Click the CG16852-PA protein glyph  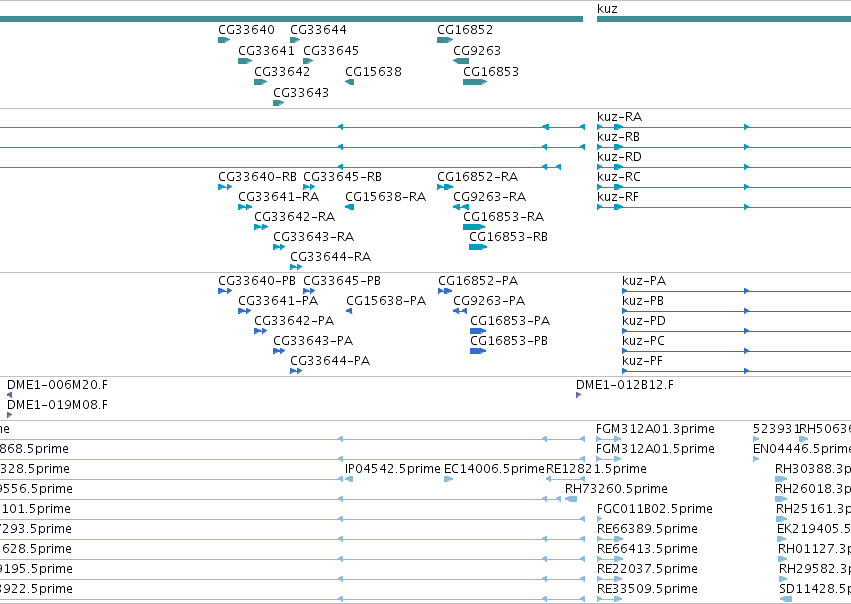(x=445, y=291)
